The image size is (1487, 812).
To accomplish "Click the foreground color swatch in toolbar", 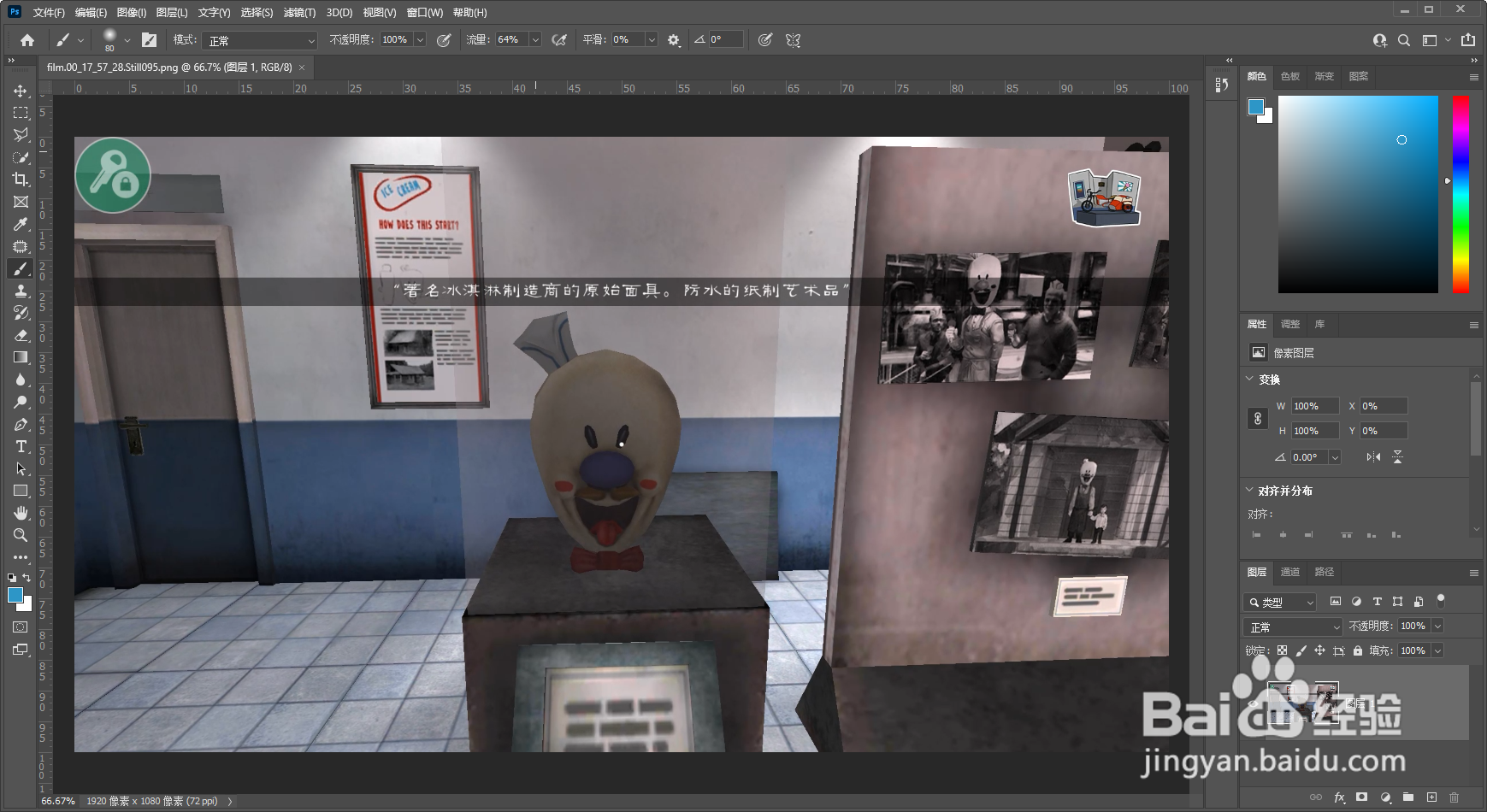I will (15, 596).
